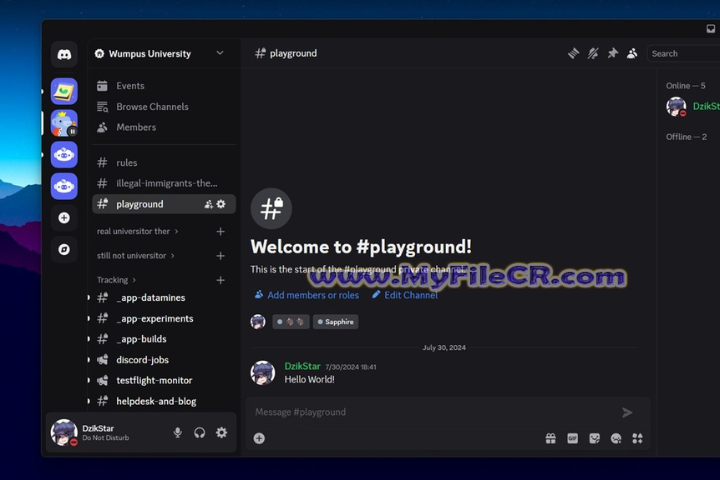The width and height of the screenshot is (720, 480).
Task: Click the send message arrow button
Action: tap(627, 412)
